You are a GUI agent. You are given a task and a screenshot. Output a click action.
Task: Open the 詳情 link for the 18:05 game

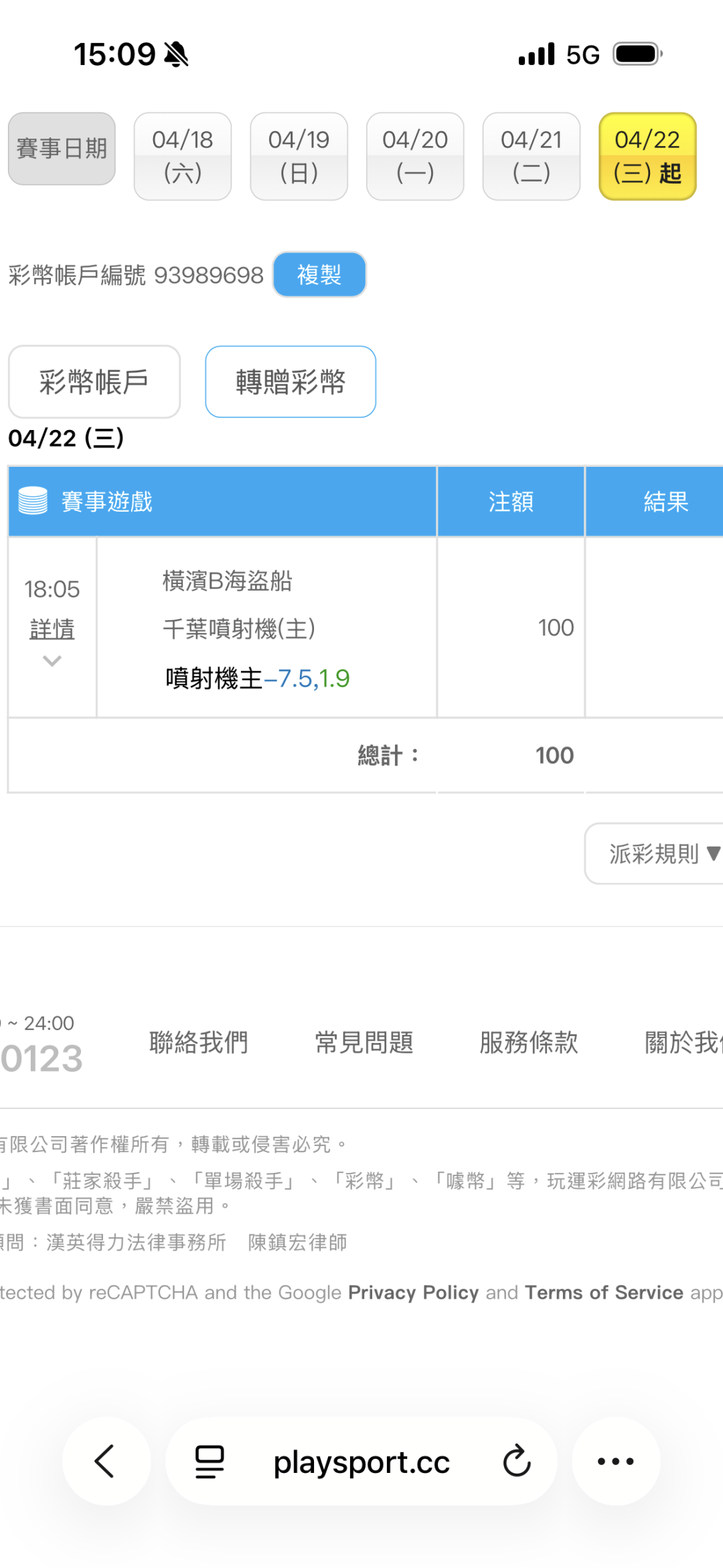pos(52,629)
